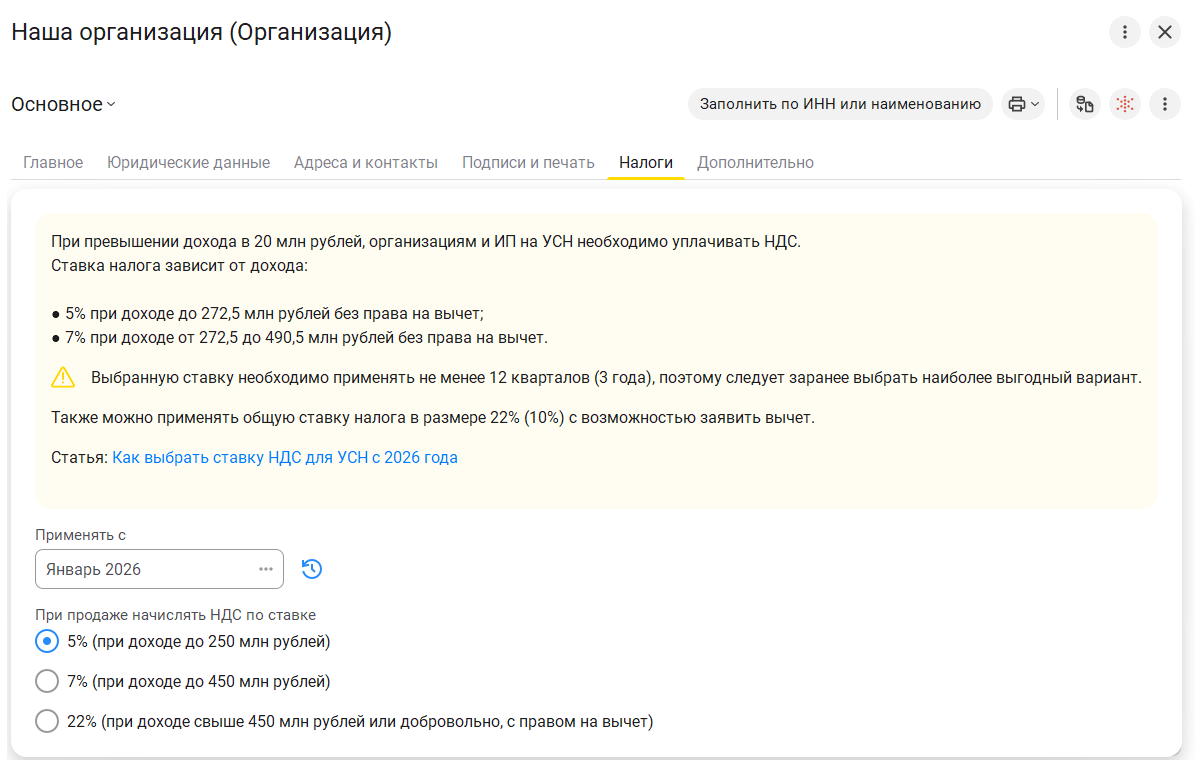Open period picker ellipsis in Применять с field
Image resolution: width=1195 pixels, height=770 pixels.
266,569
